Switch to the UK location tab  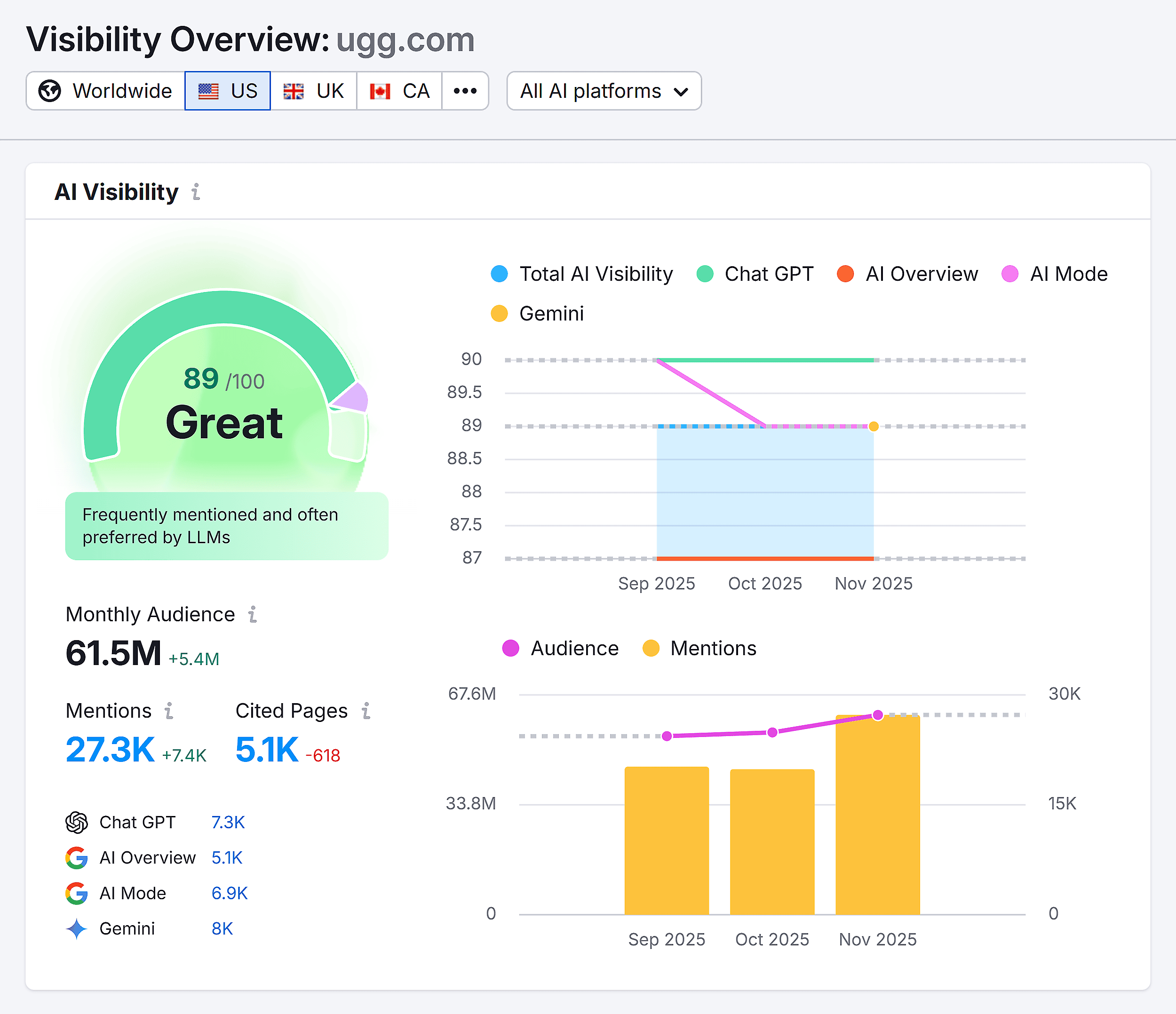click(x=313, y=91)
